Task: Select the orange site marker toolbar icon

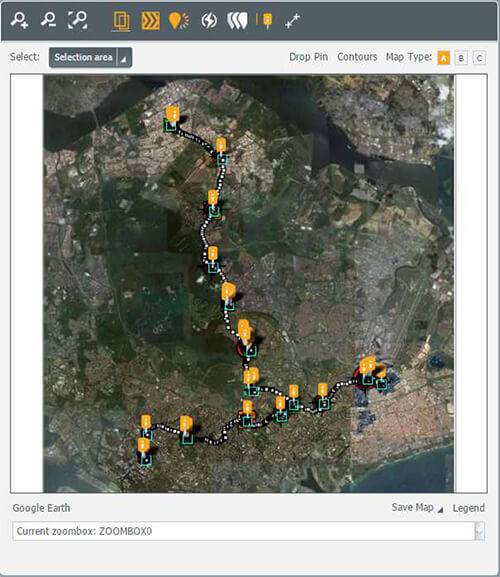Action: pos(266,21)
